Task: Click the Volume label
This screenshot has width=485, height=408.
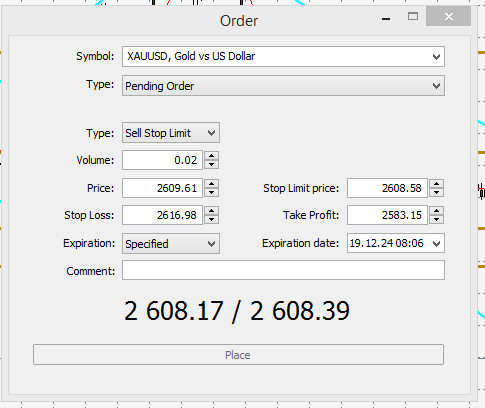Action: point(95,160)
